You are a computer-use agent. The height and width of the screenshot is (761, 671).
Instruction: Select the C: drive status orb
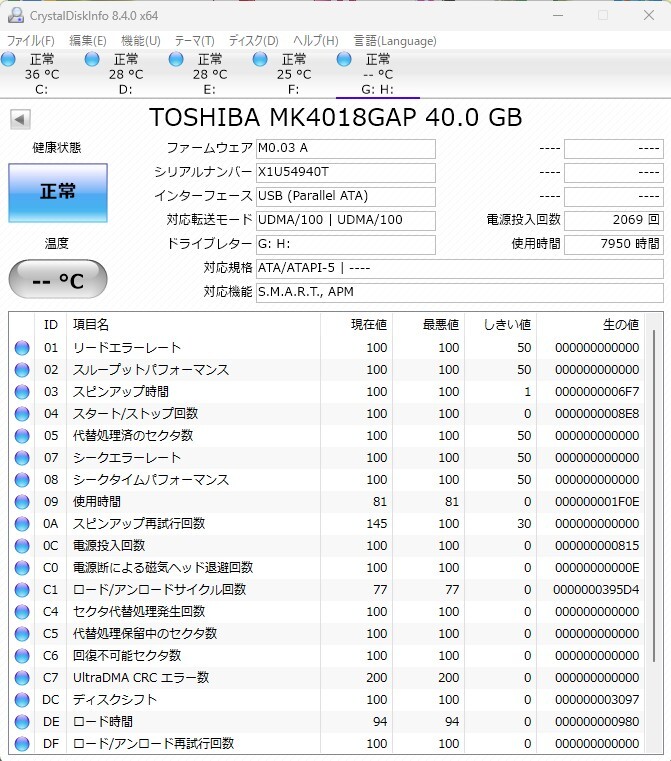coord(10,60)
